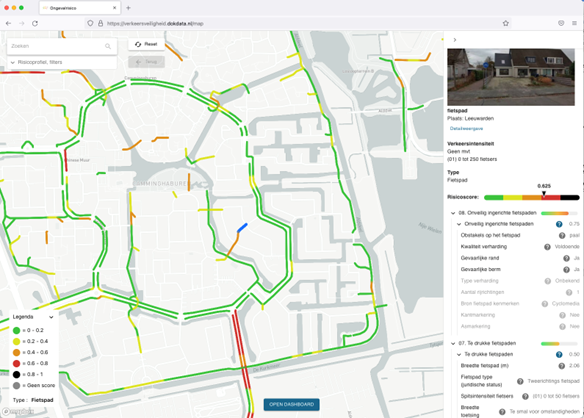Click '(01) 0 tot 50 fietsers' value

(556, 396)
